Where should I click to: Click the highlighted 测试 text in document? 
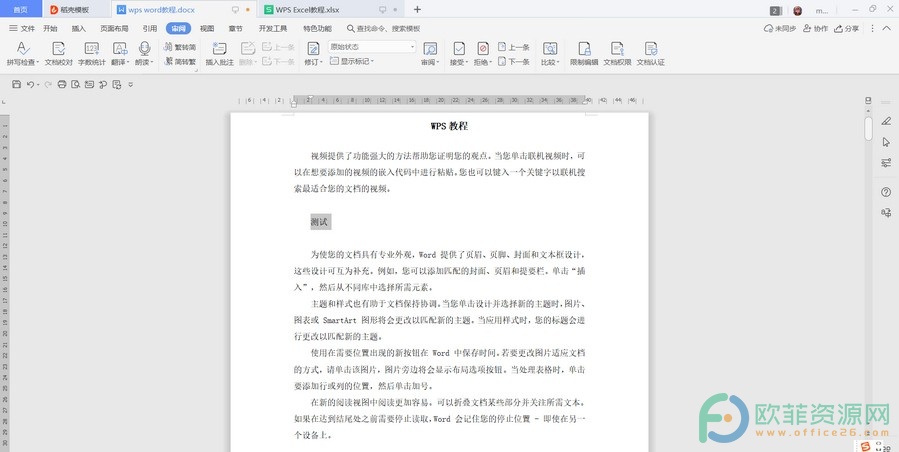point(320,222)
